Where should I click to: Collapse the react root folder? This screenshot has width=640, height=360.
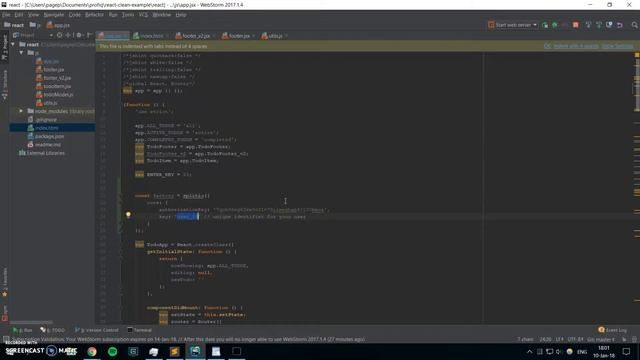[13, 44]
